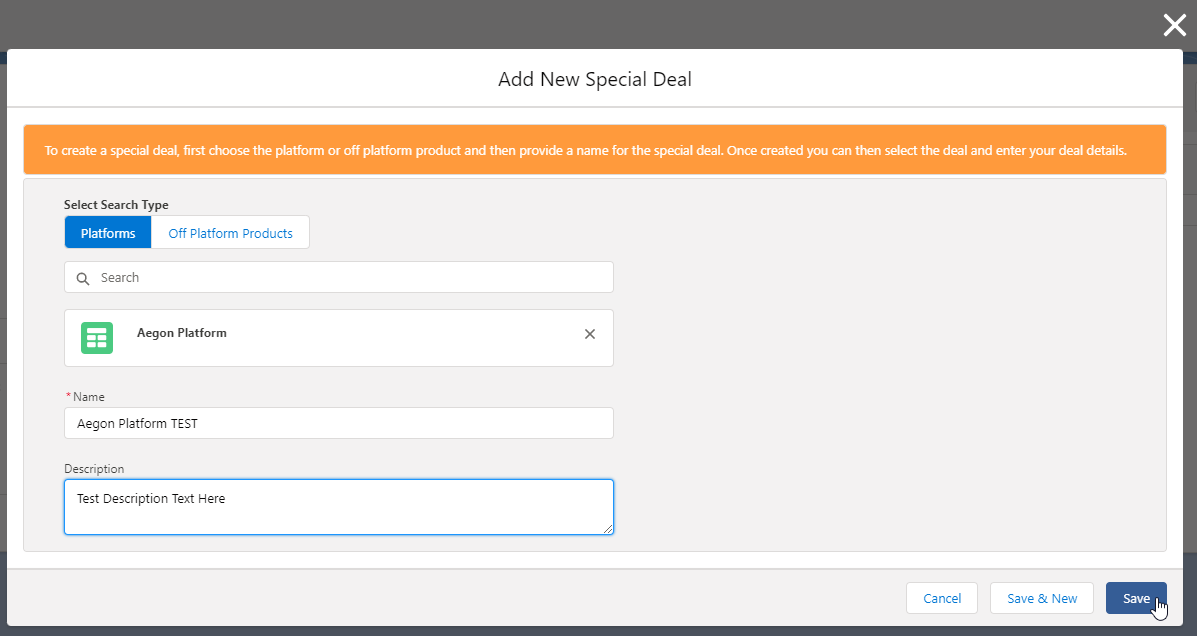Click the red required asterisk beside Name
This screenshot has width=1197, height=636.
point(68,397)
